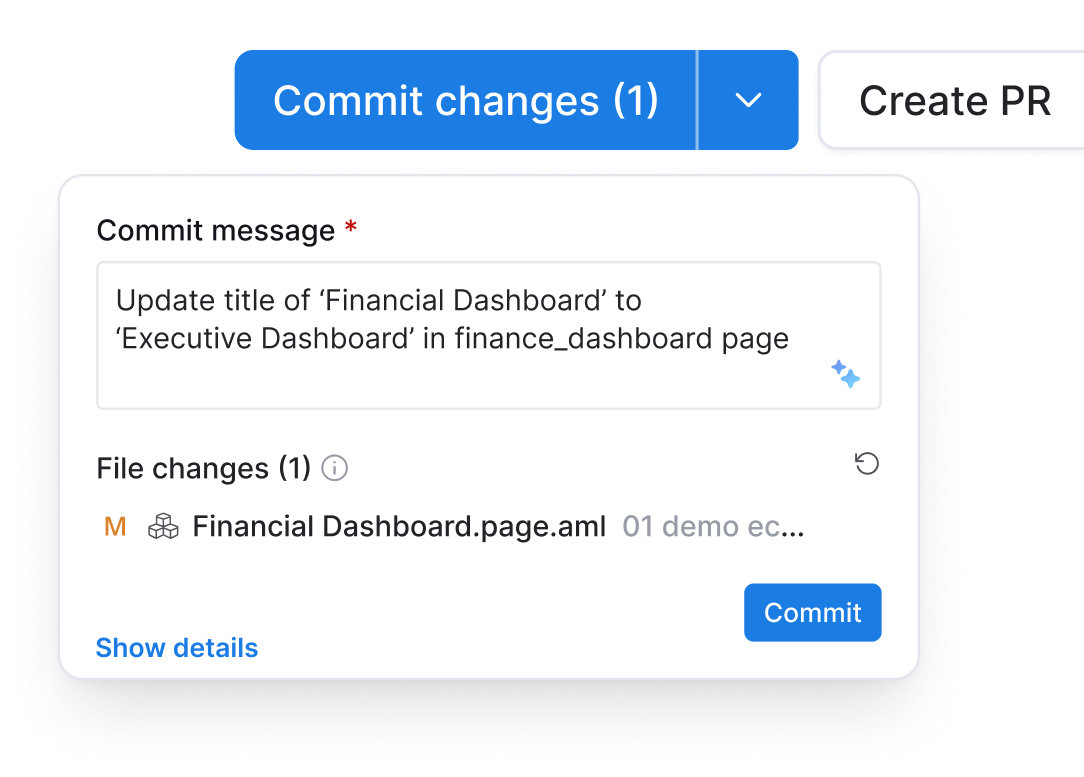
Task: Click the red required asterisk
Action: [x=350, y=230]
